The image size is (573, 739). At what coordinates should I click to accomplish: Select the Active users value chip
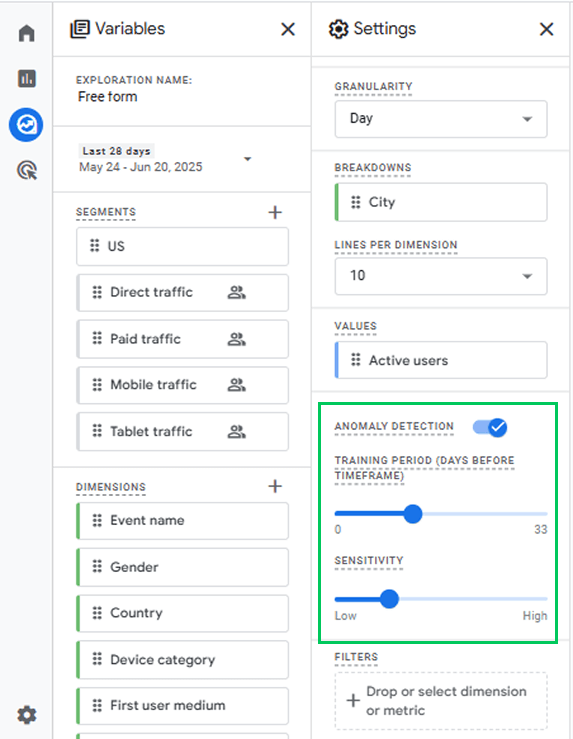[x=441, y=361]
